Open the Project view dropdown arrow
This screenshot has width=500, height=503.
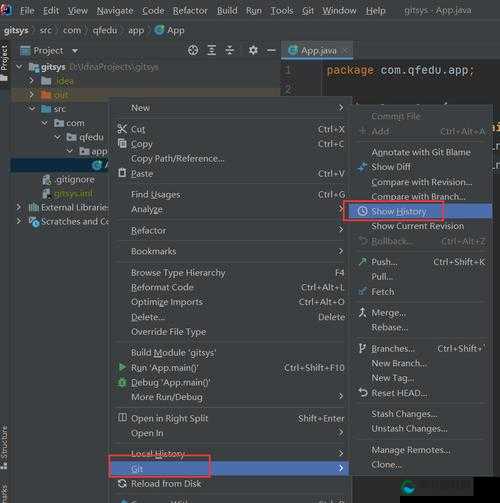pyautogui.click(x=75, y=51)
